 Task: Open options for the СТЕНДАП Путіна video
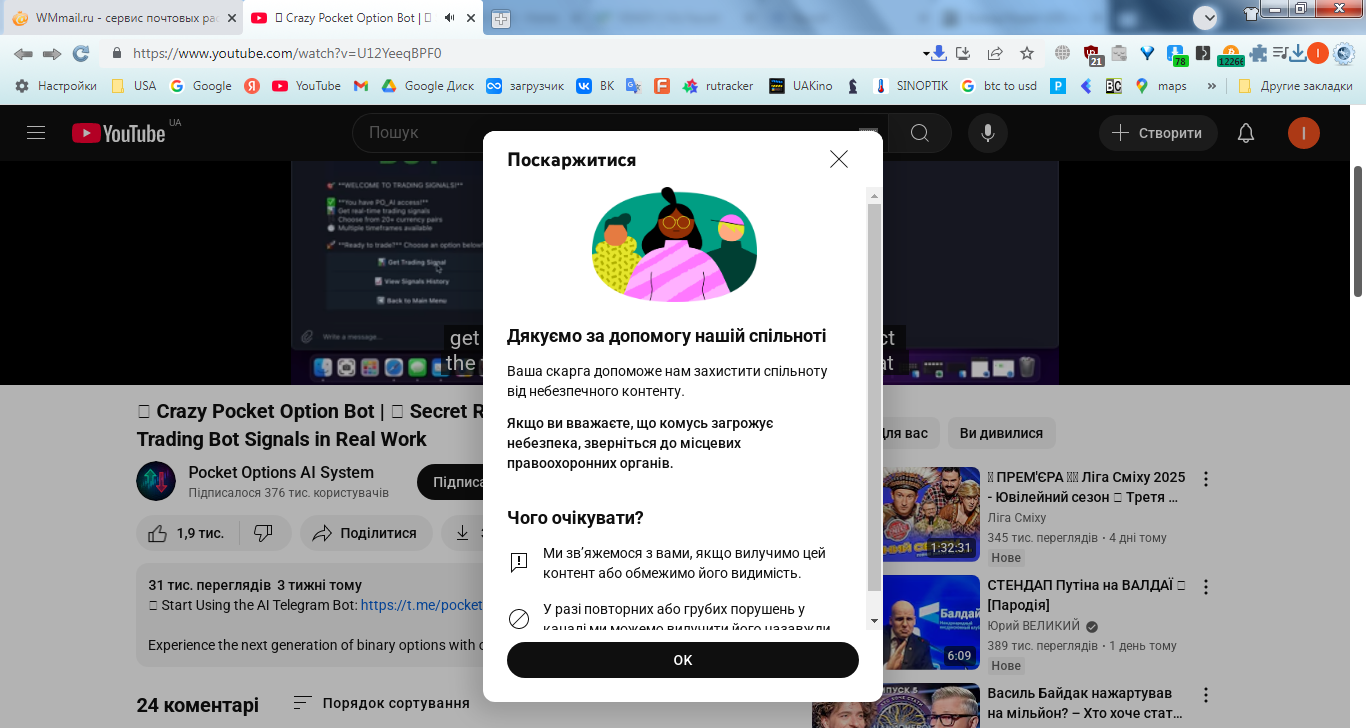coord(1206,586)
